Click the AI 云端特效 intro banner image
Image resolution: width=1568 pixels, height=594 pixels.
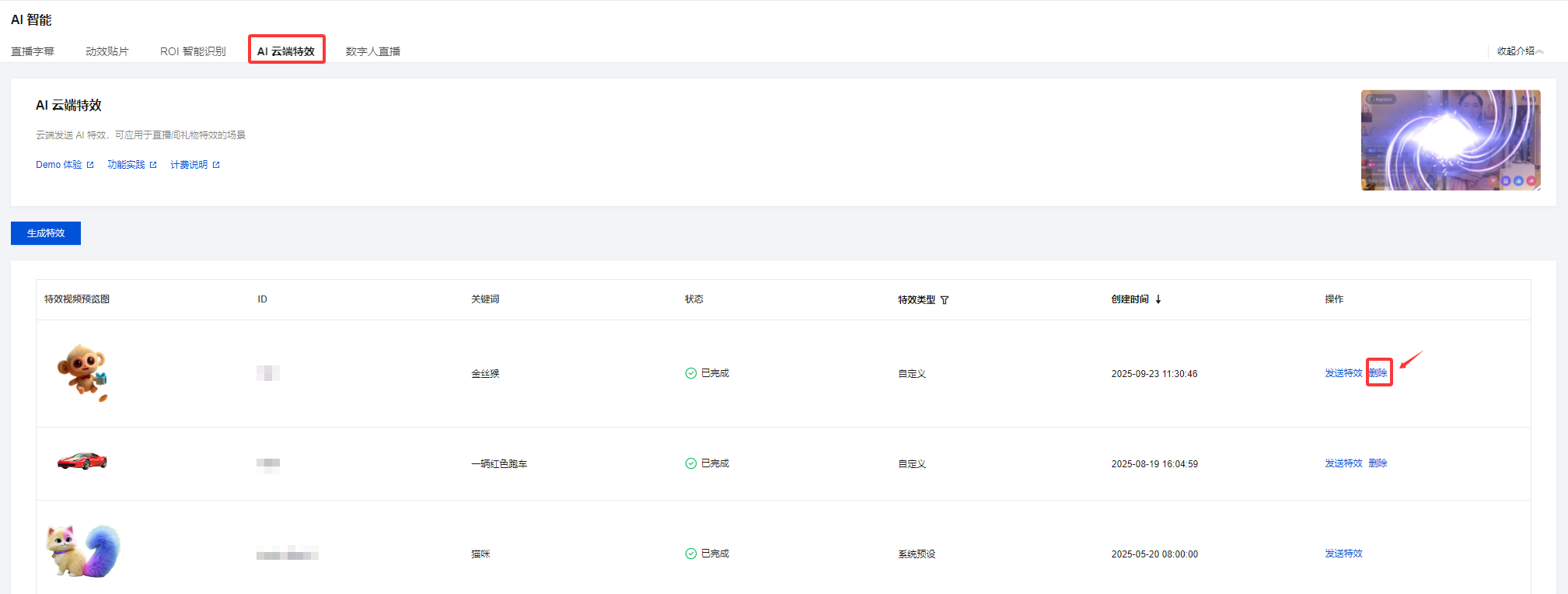click(x=1451, y=141)
